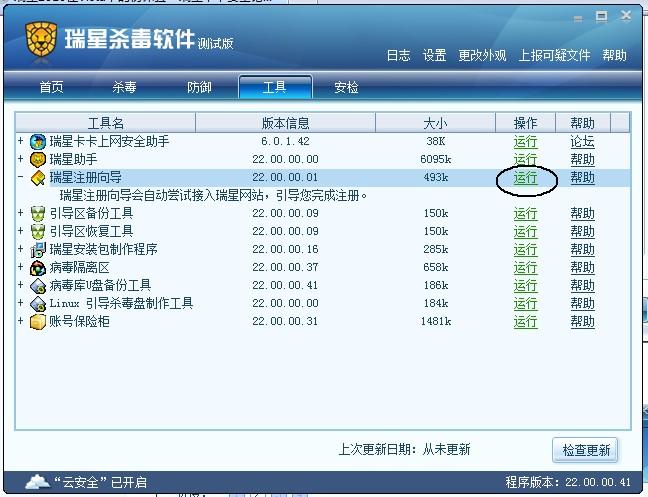Click the 账号保险柜 safe icon

point(38,322)
